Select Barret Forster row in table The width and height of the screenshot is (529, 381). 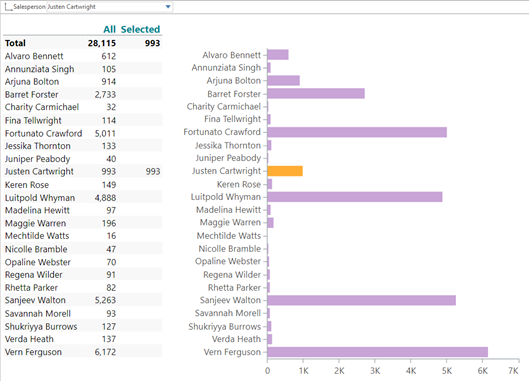pos(83,94)
